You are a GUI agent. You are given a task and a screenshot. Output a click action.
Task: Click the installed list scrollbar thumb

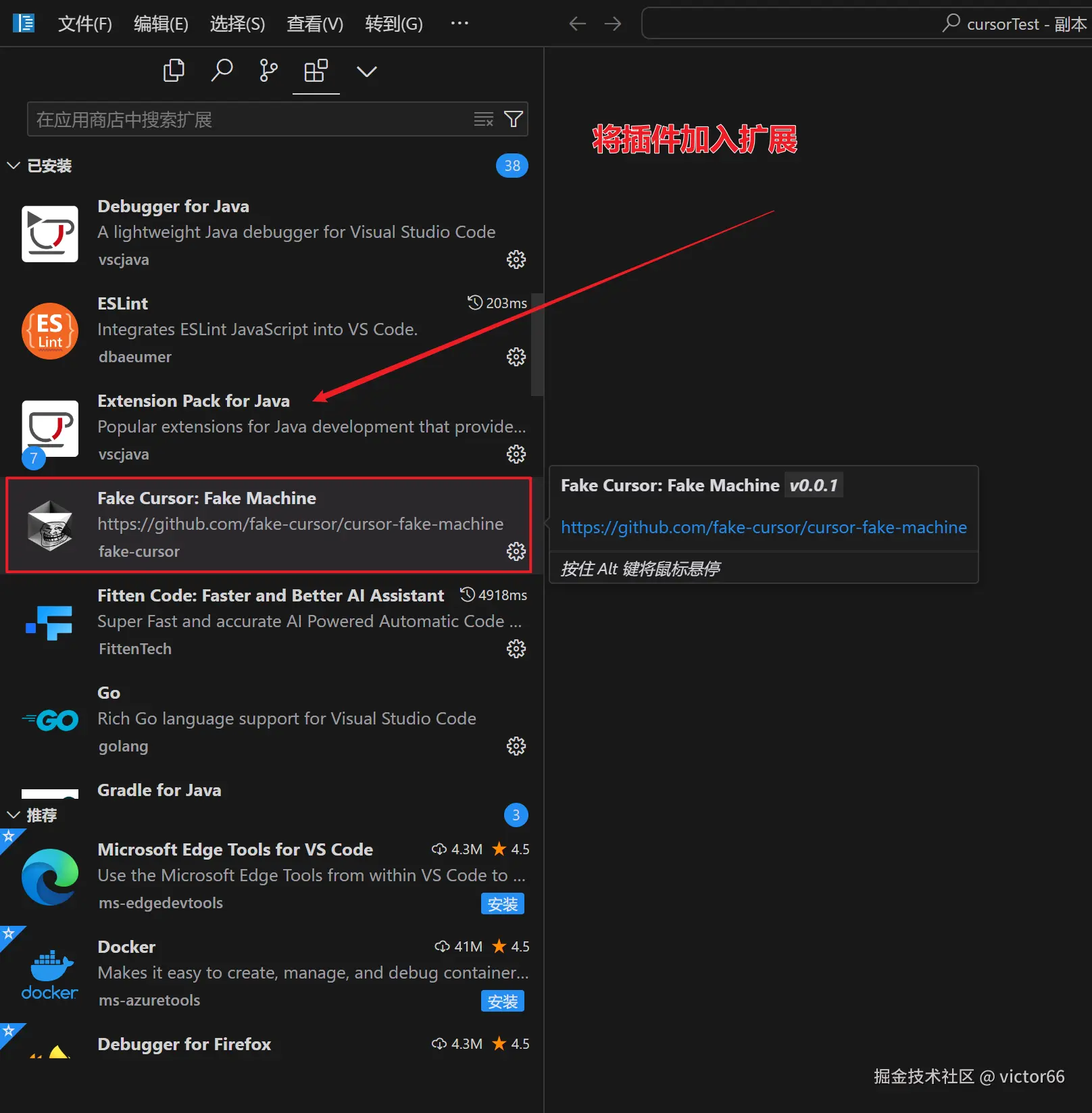tap(537, 344)
